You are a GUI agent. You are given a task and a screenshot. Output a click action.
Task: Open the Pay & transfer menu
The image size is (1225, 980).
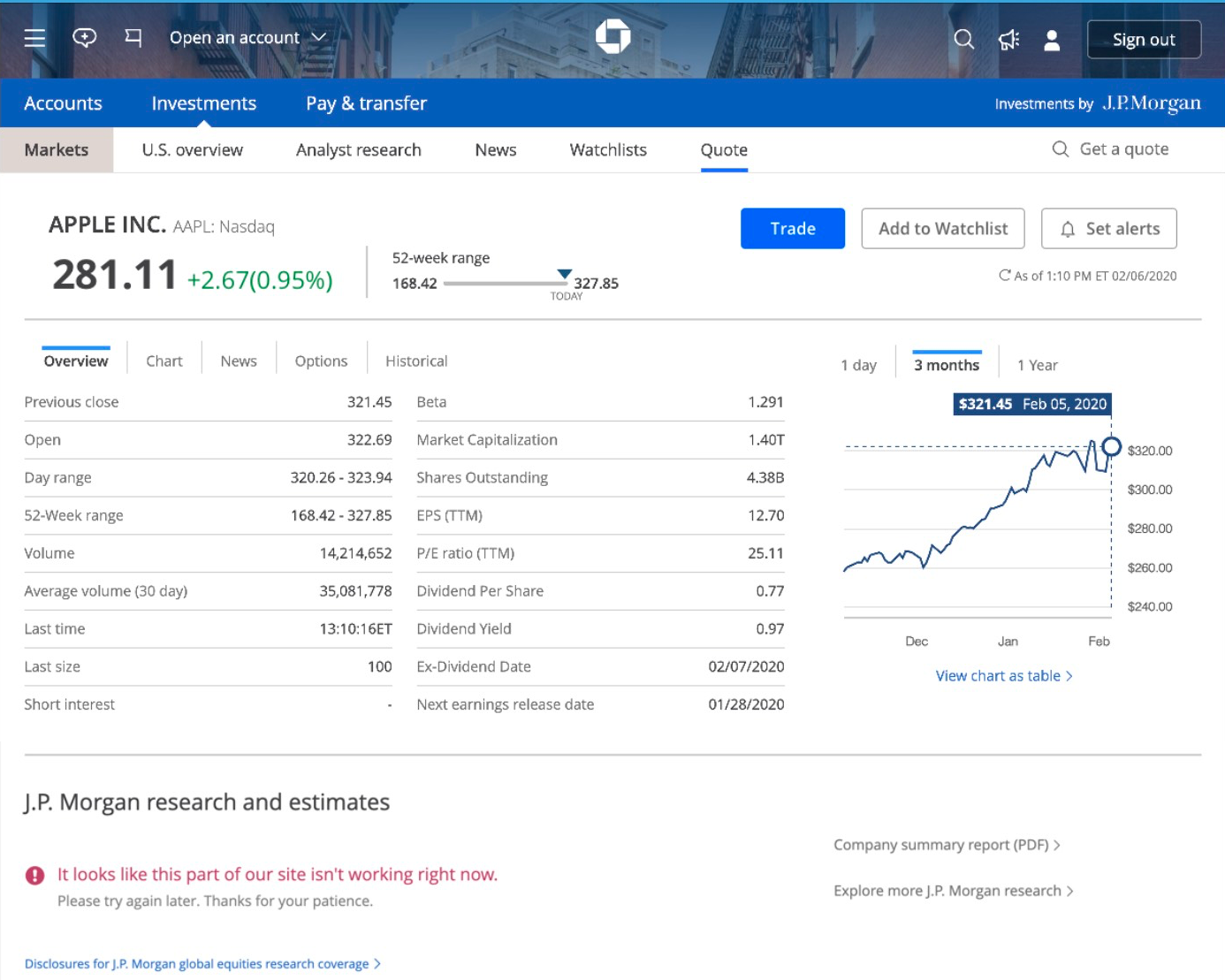coord(366,103)
